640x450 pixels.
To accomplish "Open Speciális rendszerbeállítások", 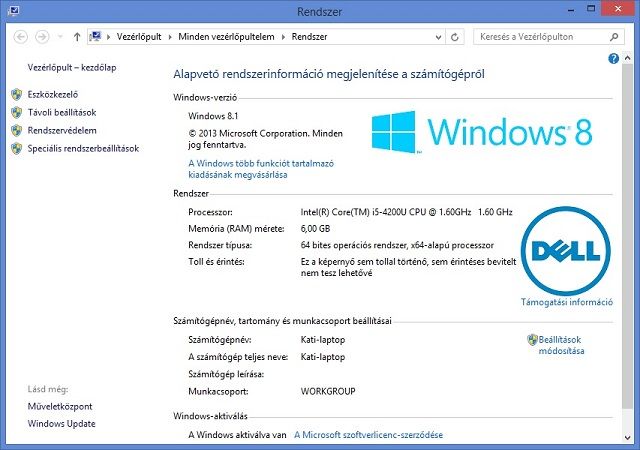I will coord(83,148).
